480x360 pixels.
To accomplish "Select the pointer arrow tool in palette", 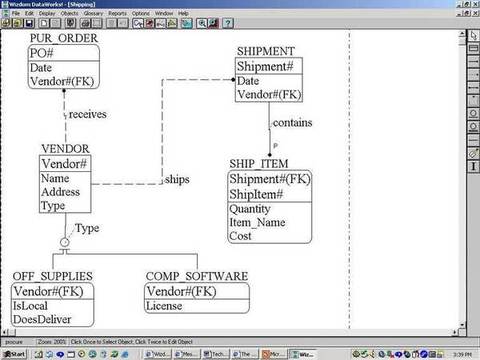I will point(473,35).
